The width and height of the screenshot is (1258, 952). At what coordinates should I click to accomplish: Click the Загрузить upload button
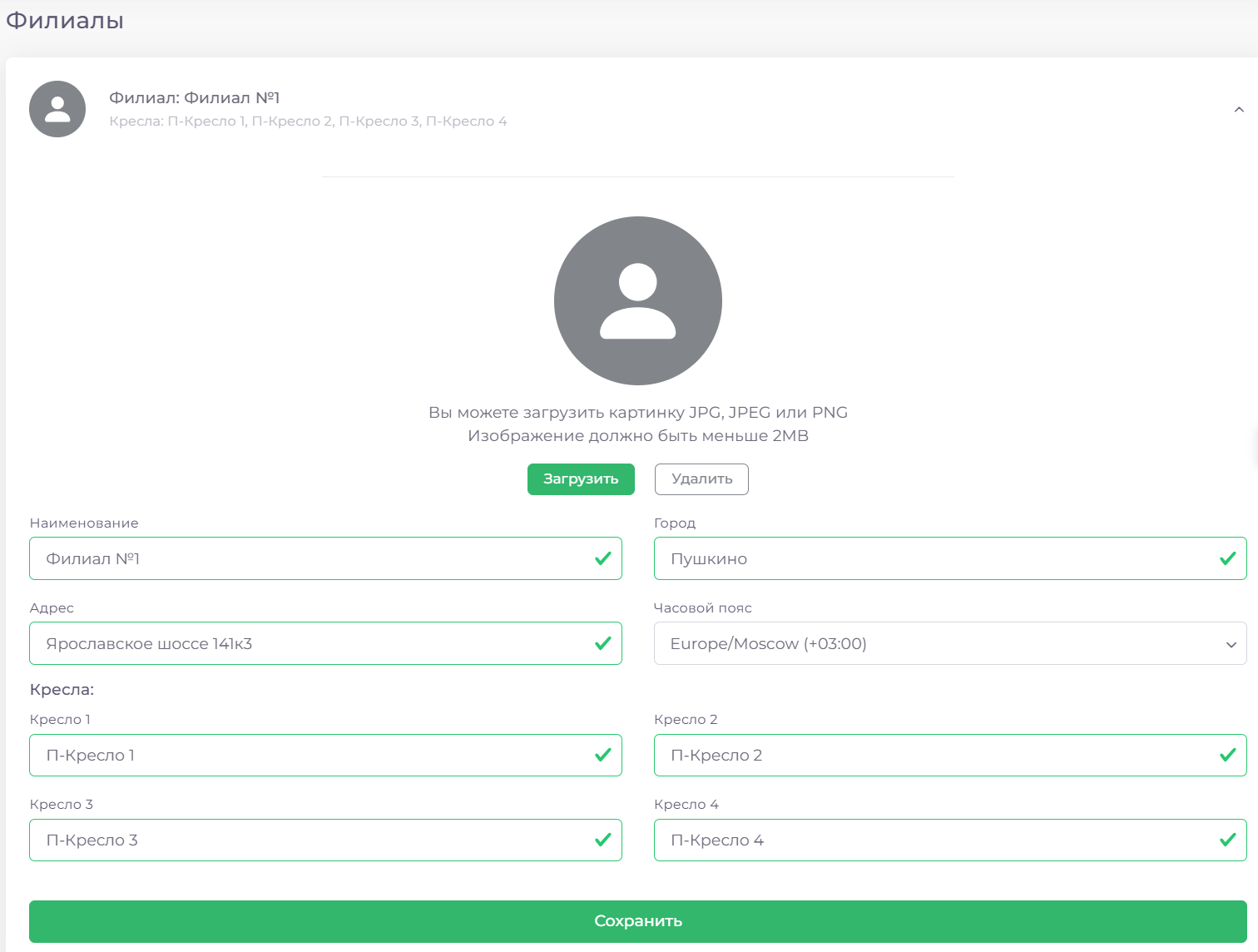tap(581, 479)
